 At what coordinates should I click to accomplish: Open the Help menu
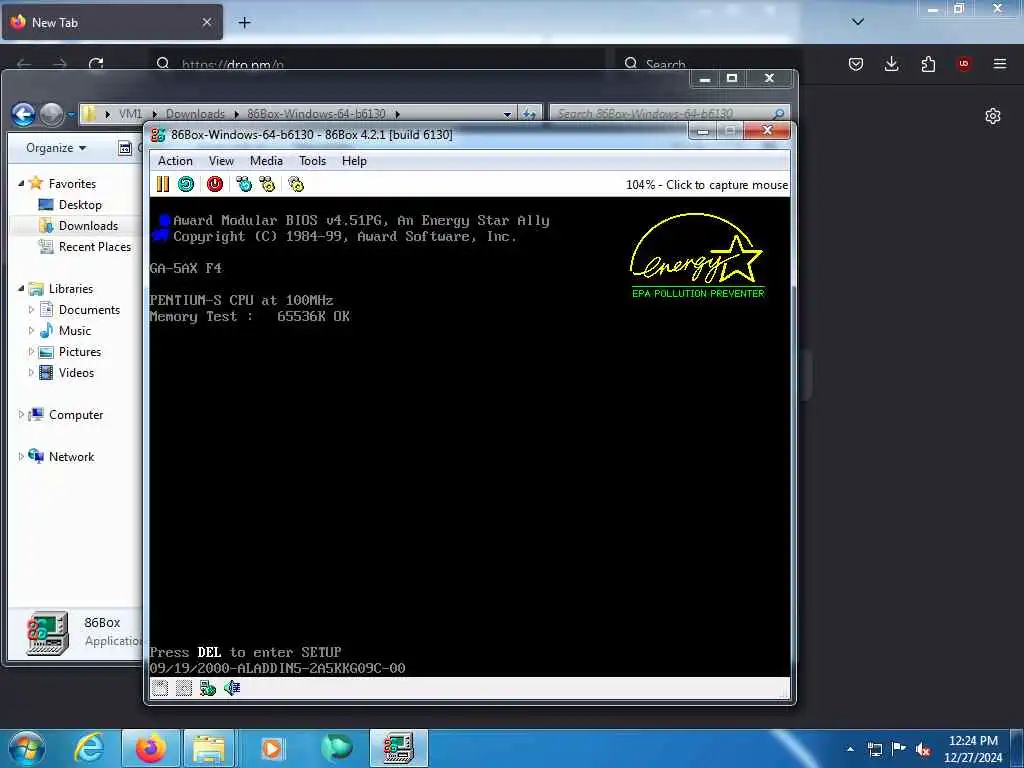tap(354, 161)
